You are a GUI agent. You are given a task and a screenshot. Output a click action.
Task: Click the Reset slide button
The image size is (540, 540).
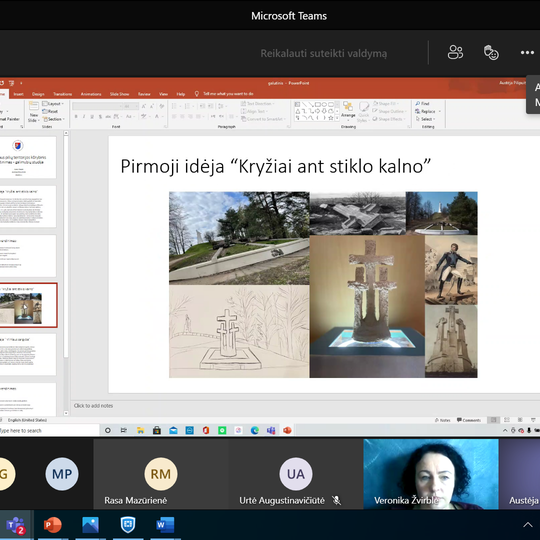(x=50, y=111)
